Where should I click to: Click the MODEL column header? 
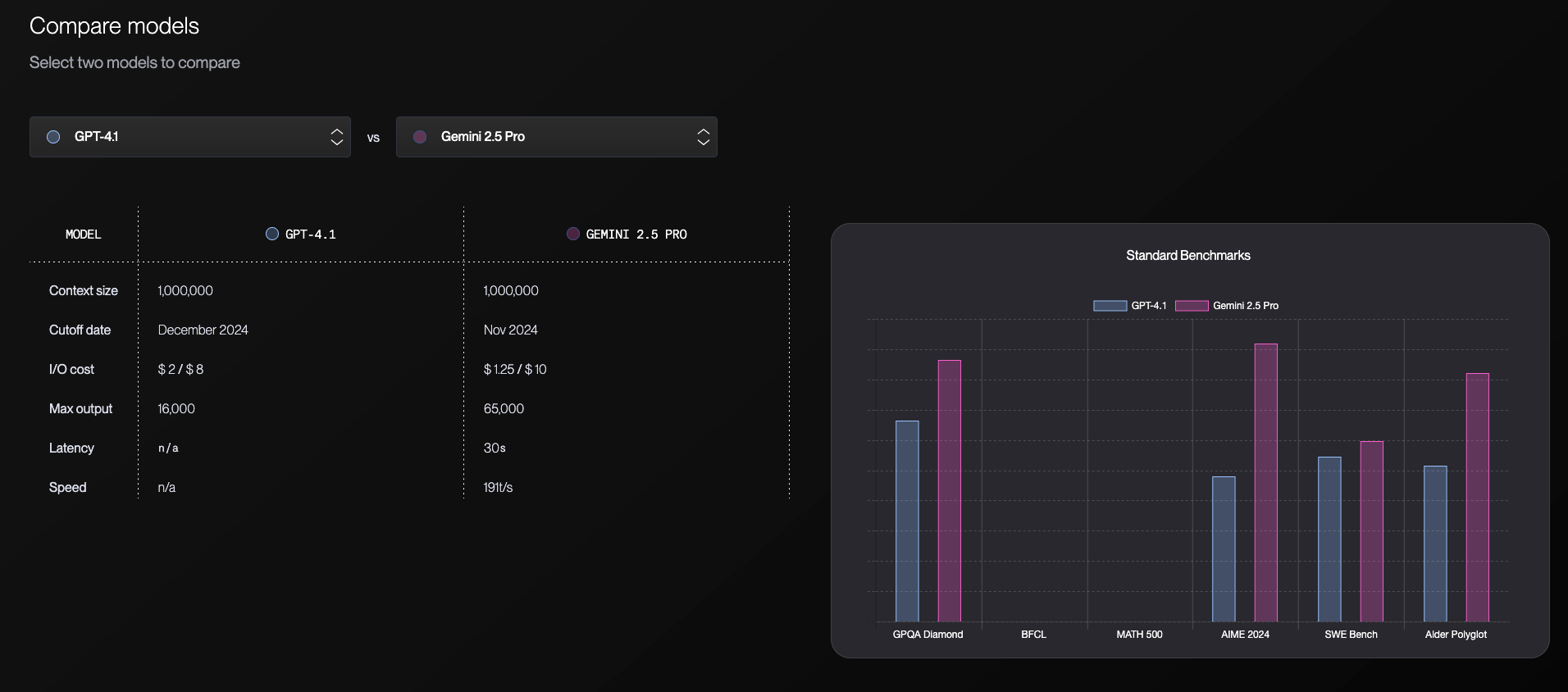coord(84,234)
